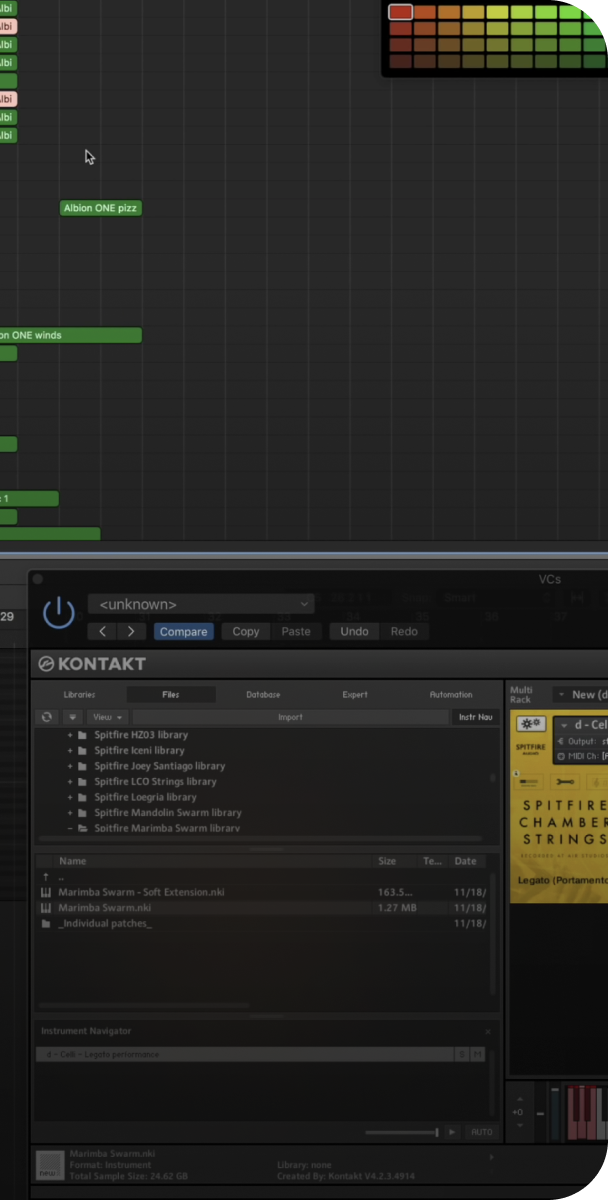Open the Multi Rack name dropdown
This screenshot has height=1200, width=608.
(582, 694)
